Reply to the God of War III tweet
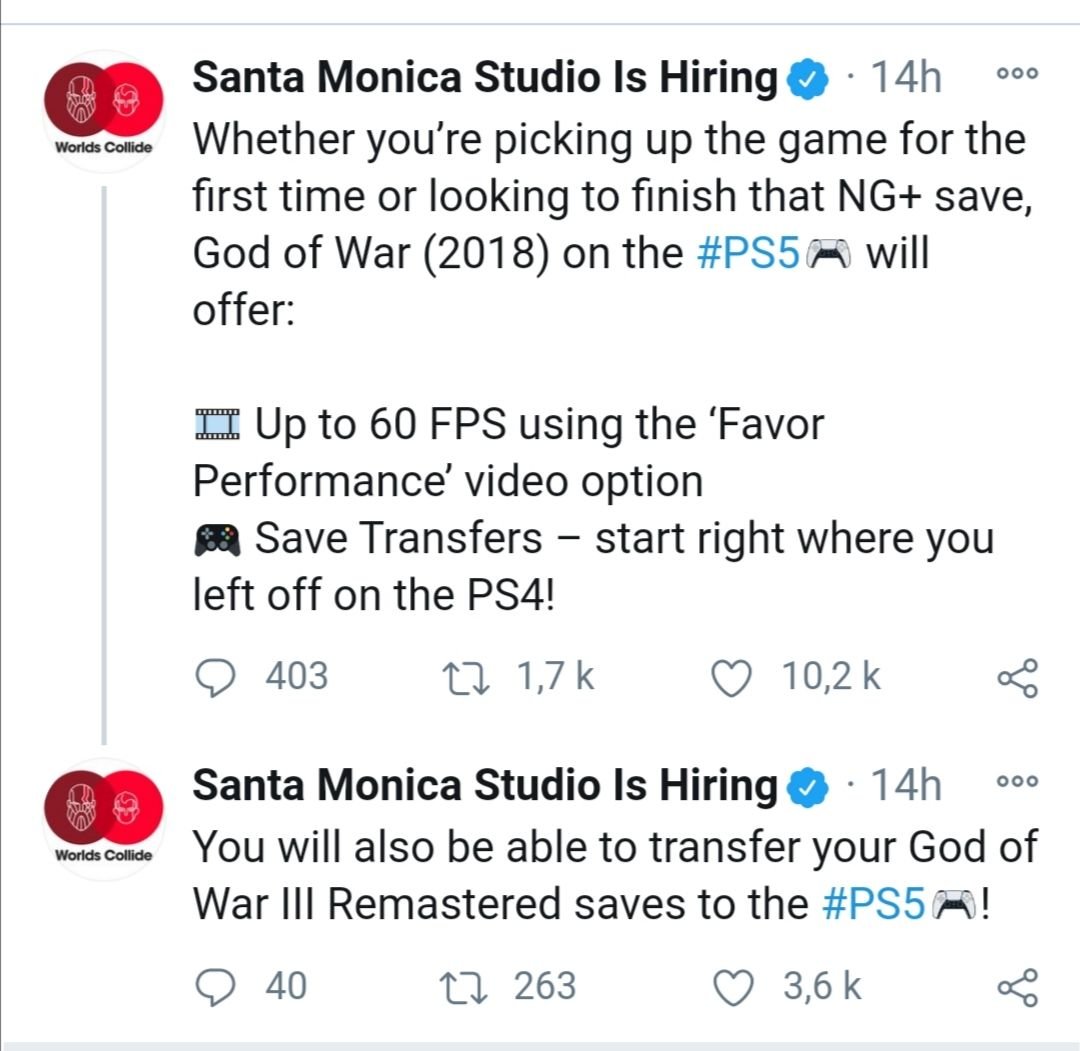Image resolution: width=1080 pixels, height=1051 pixels. click(216, 986)
